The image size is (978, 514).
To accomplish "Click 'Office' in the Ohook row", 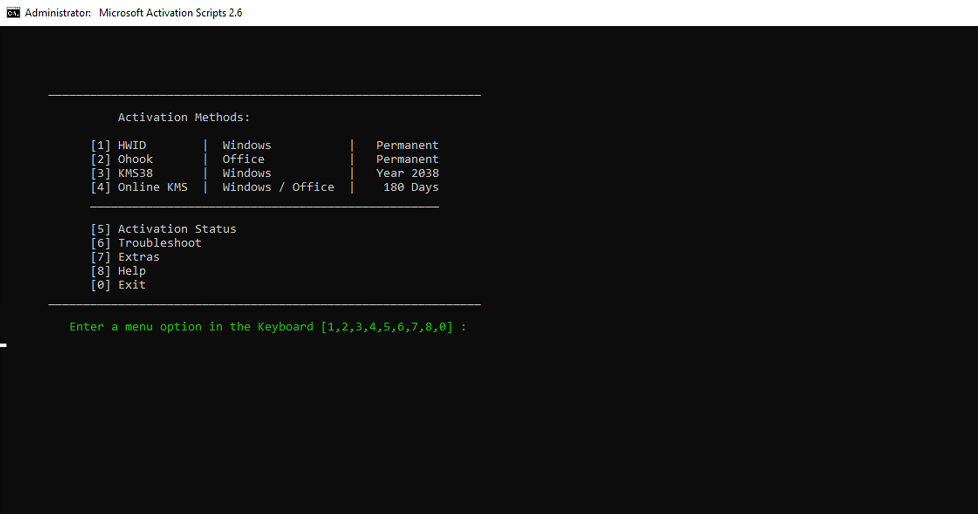I will [x=243, y=159].
